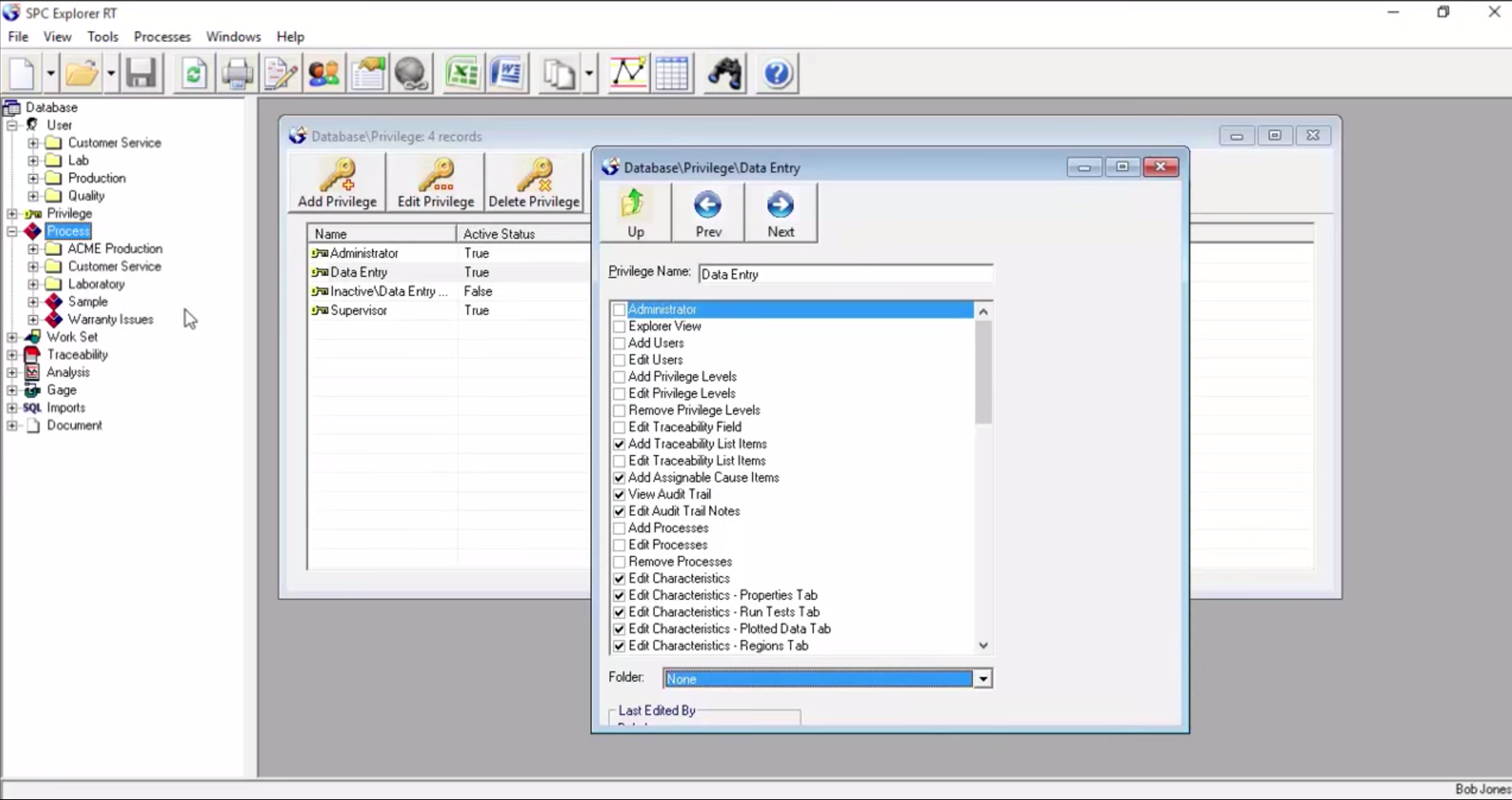Viewport: 1512px width, 800px height.
Task: Enable the Administrator privilege checkbox
Action: (620, 309)
